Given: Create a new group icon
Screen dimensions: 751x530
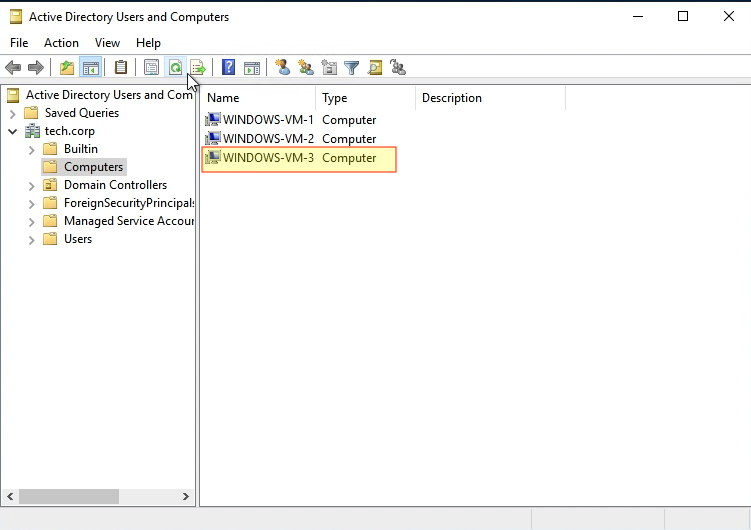Looking at the screenshot, I should 306,68.
